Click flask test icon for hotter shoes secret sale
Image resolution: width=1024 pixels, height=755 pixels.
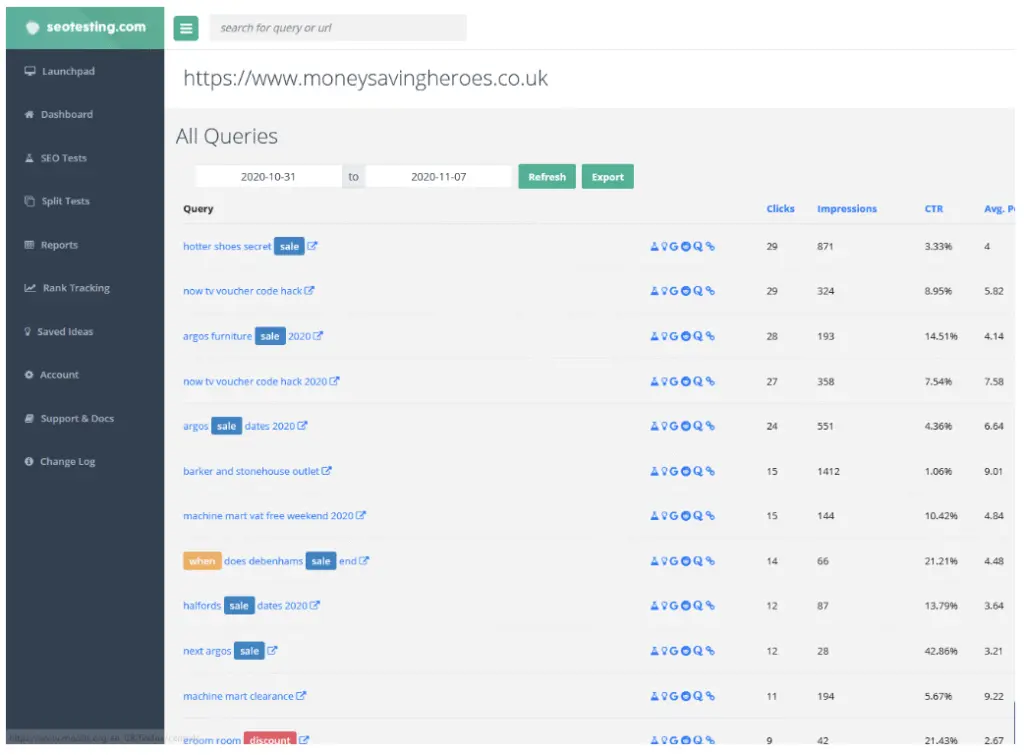[654, 246]
